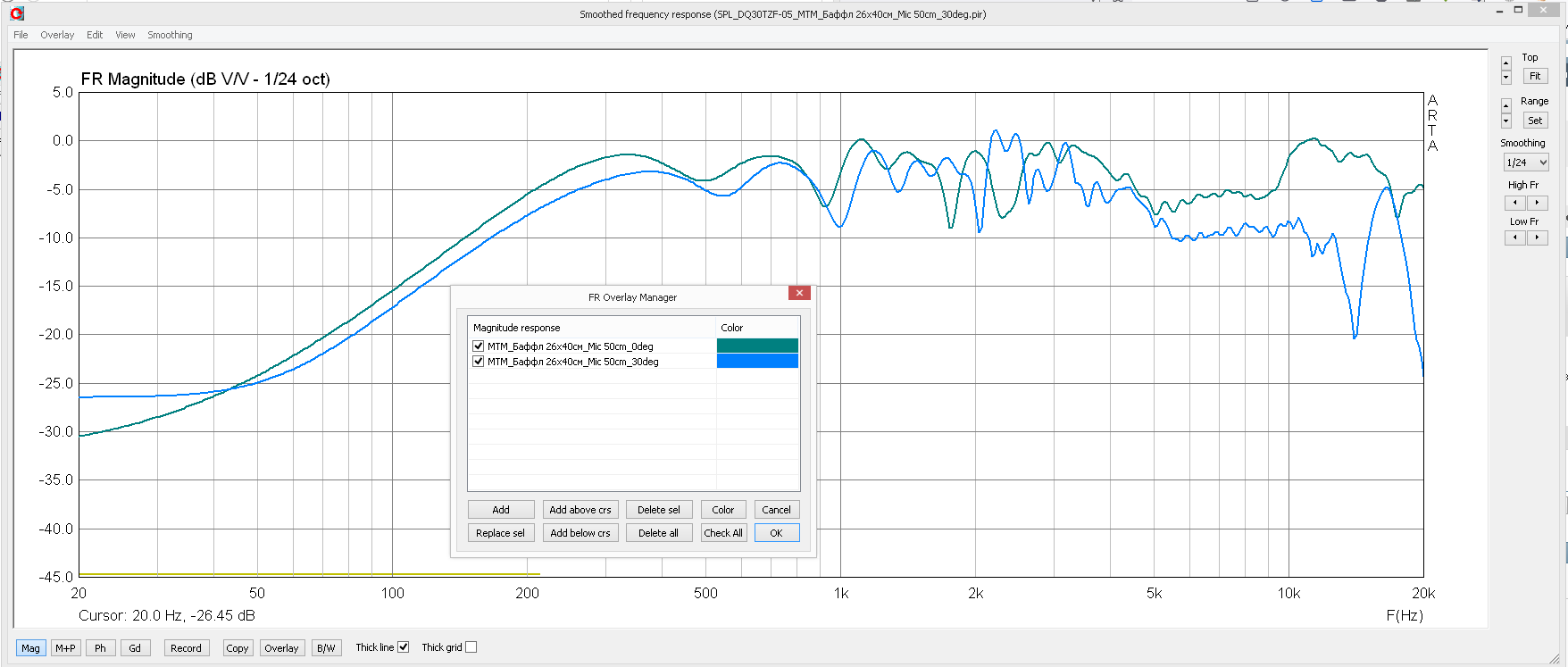Increase Top value with up arrow
Image resolution: width=1568 pixels, height=667 pixels.
pos(1506,63)
